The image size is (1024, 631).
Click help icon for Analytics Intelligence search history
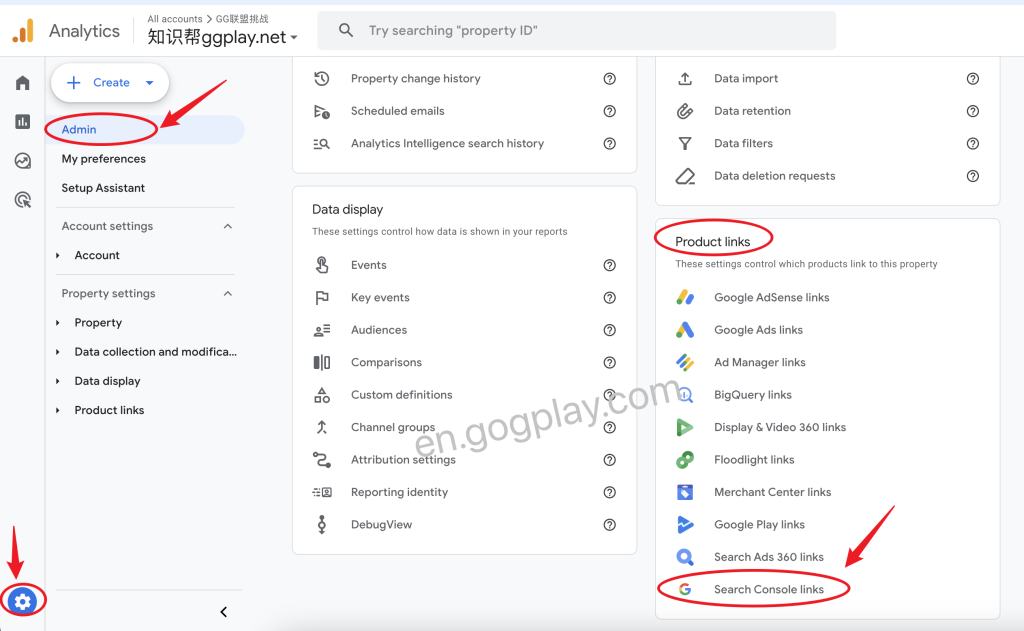coord(609,144)
